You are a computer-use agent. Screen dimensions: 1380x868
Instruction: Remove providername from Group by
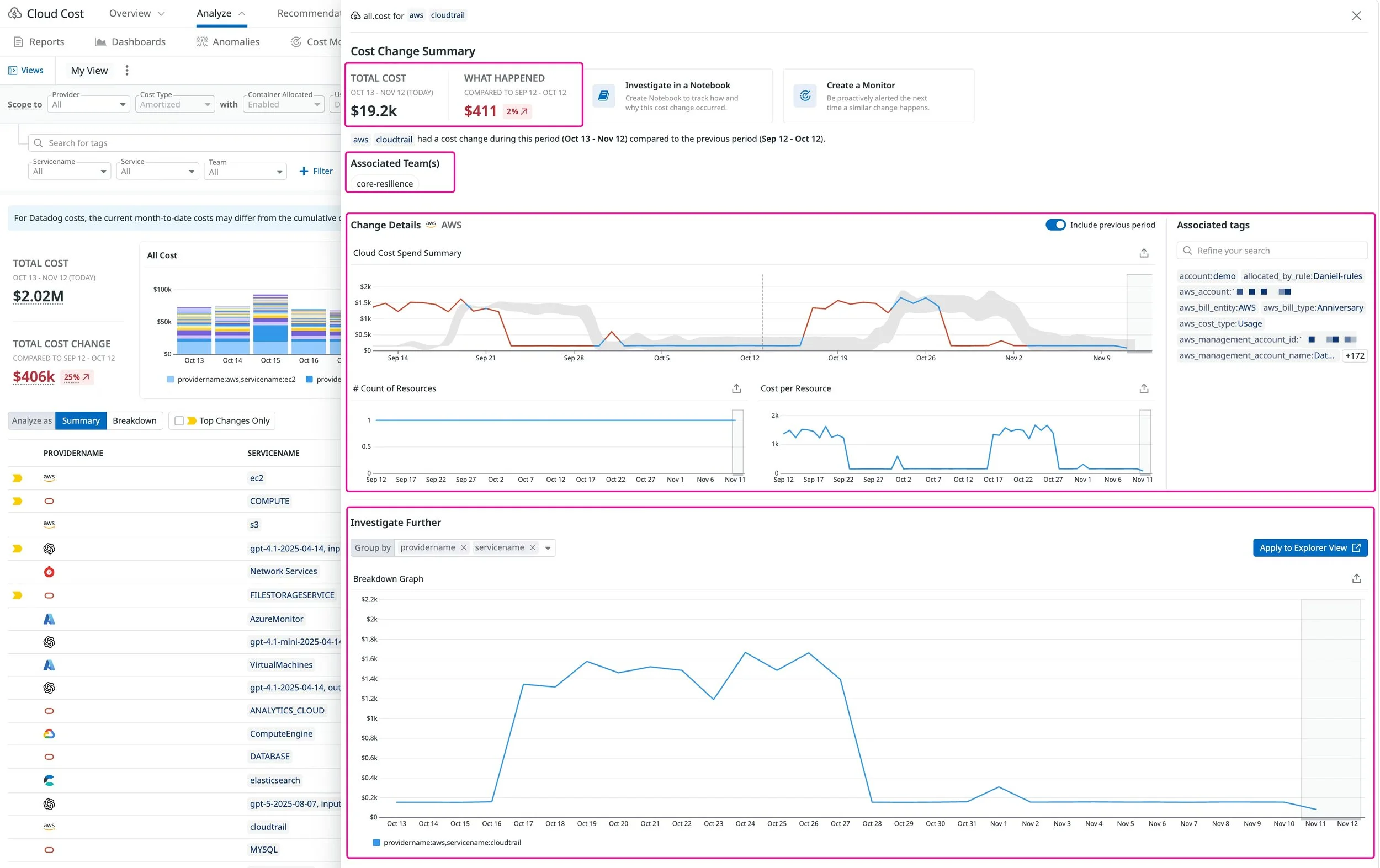tap(464, 548)
